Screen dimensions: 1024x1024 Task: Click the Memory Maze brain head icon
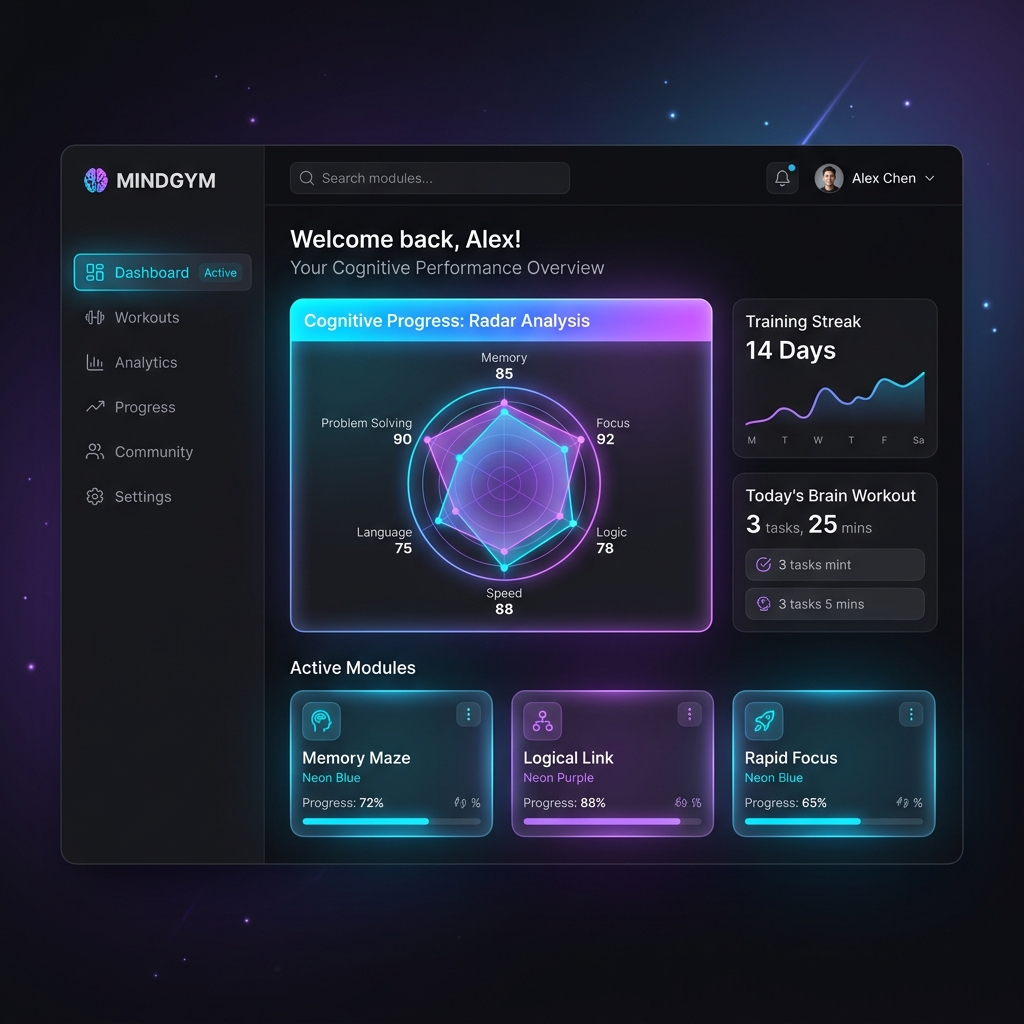321,721
